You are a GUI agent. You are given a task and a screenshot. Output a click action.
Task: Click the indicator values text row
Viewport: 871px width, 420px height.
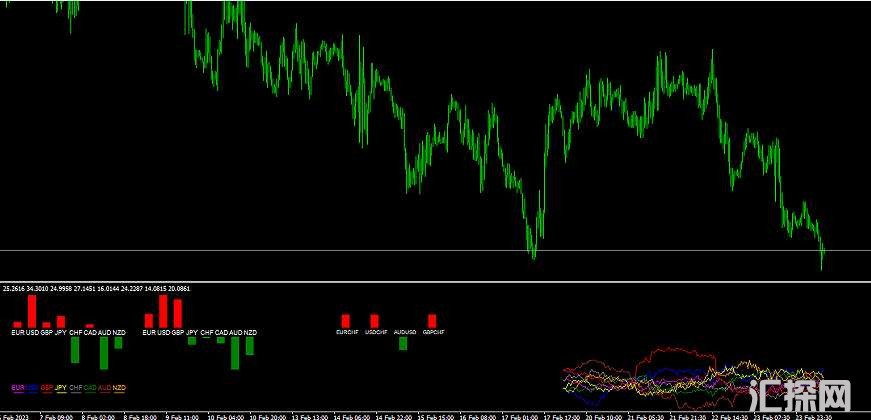96,288
